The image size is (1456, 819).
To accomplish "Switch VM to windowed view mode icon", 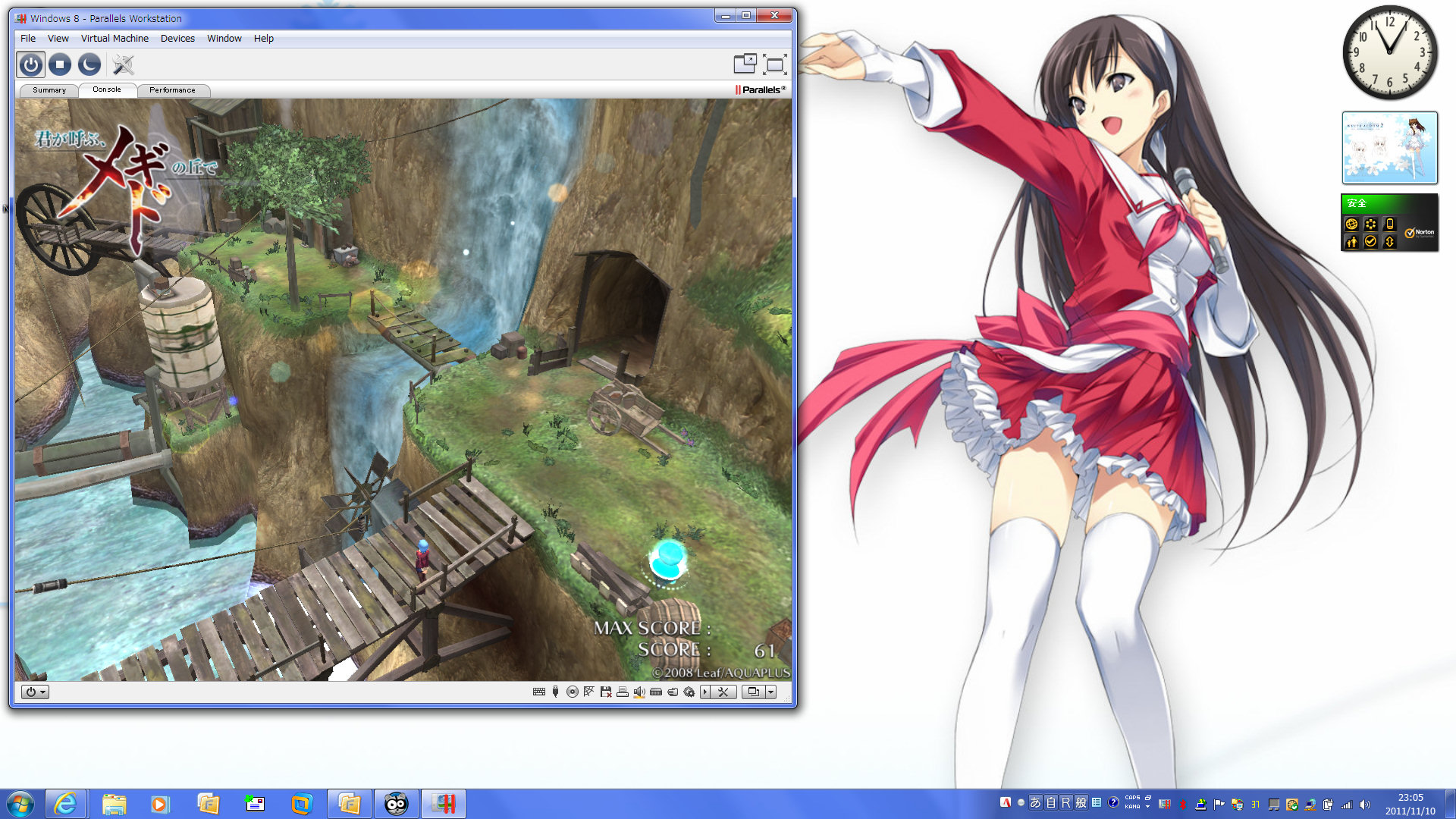I will pos(745,64).
